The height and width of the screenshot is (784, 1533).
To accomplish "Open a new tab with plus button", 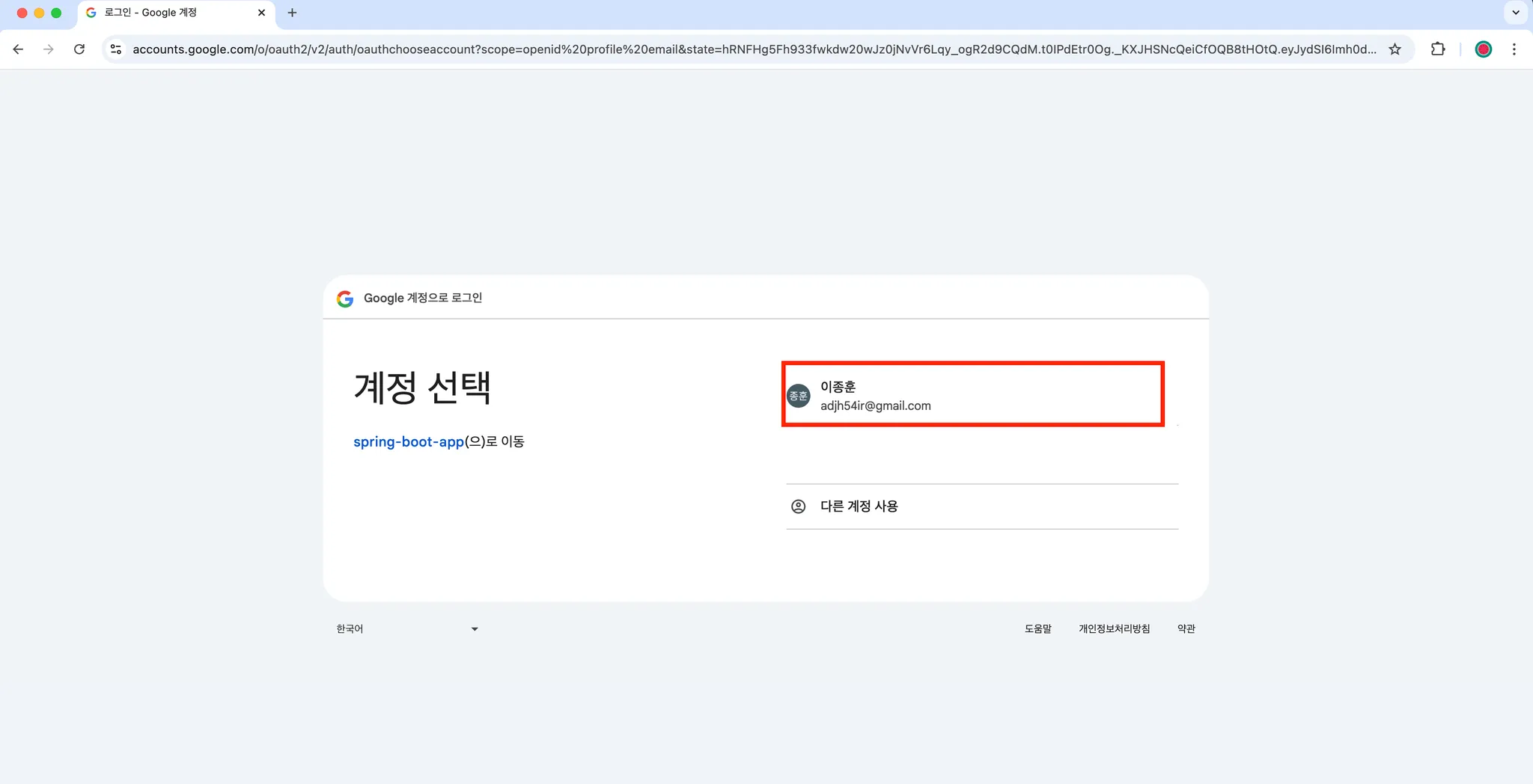I will [x=293, y=13].
